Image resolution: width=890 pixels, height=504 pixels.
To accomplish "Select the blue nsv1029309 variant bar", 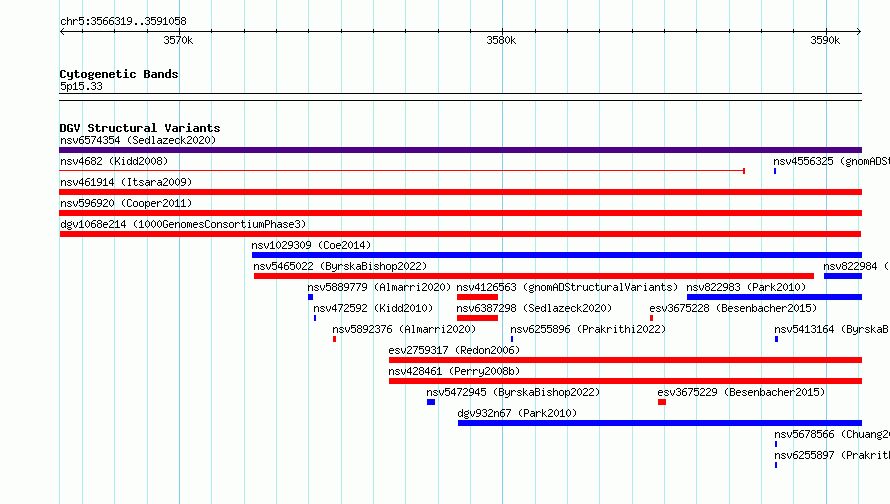I will click(557, 255).
